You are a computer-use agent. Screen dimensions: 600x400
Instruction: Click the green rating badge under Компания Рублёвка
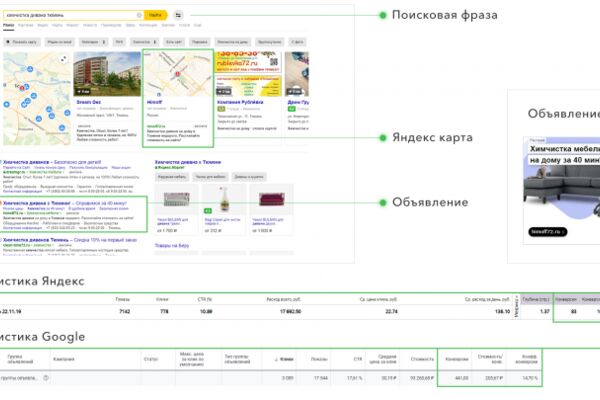coord(221,109)
